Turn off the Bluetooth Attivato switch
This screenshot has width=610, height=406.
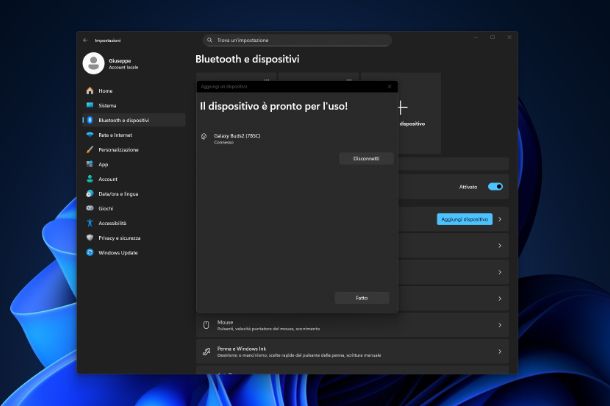494,187
